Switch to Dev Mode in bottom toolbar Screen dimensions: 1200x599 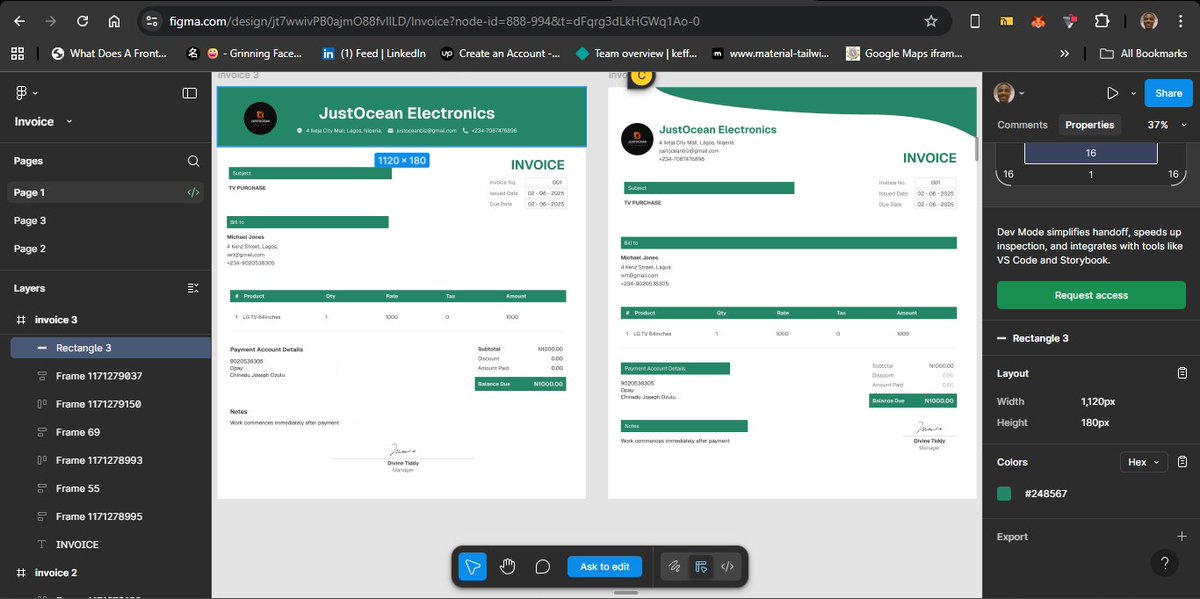tap(728, 567)
